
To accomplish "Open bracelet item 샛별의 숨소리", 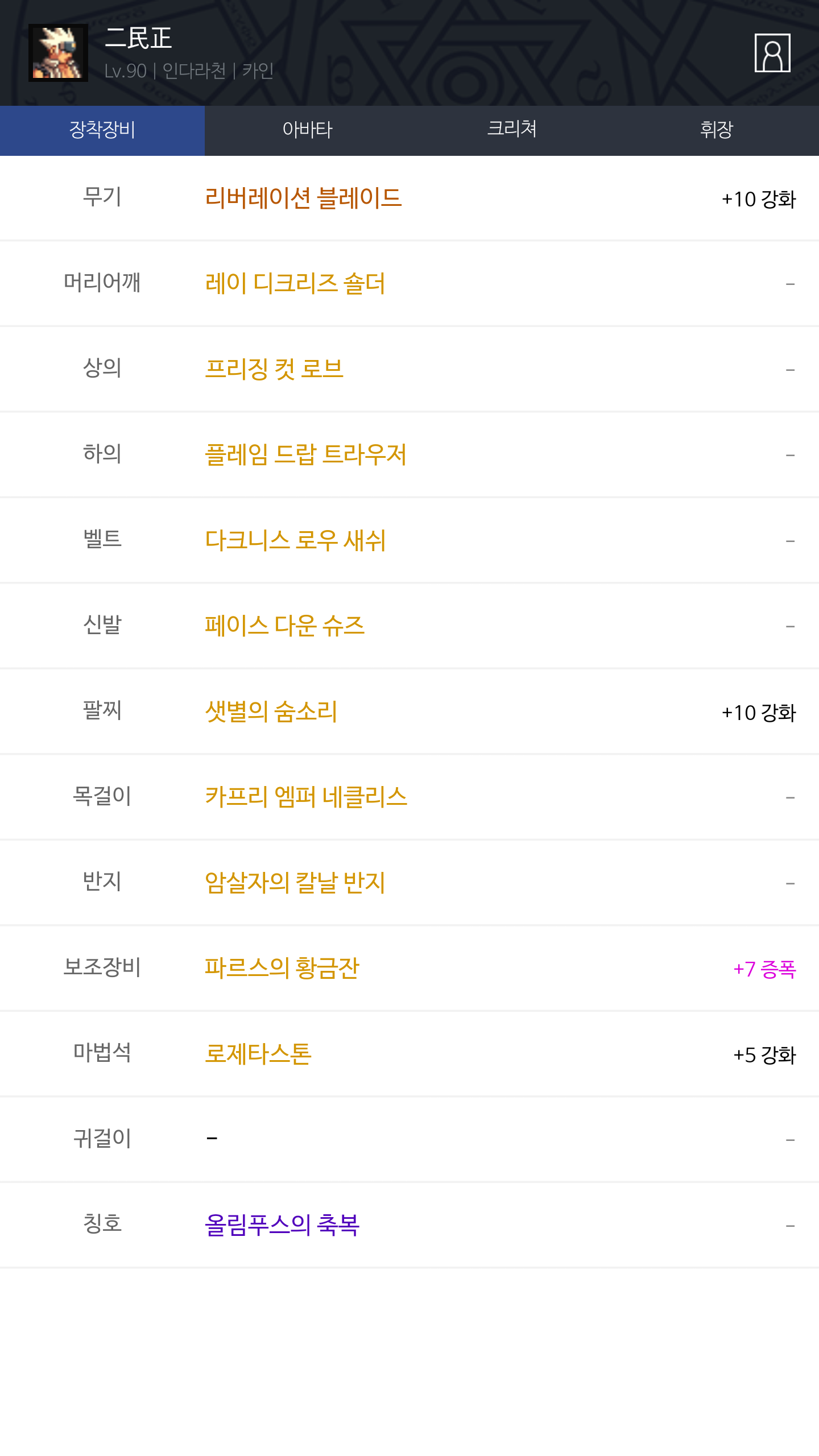I will coord(271,712).
